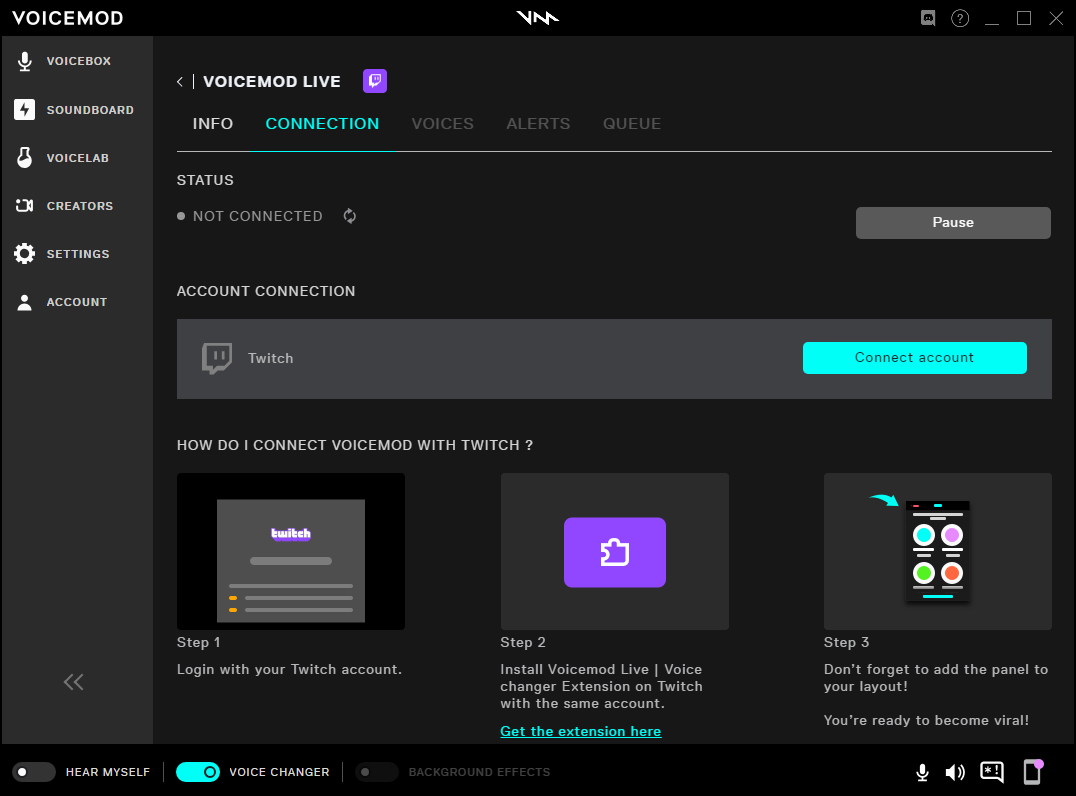1076x796 pixels.
Task: Open the Account section label
Action: tap(77, 302)
